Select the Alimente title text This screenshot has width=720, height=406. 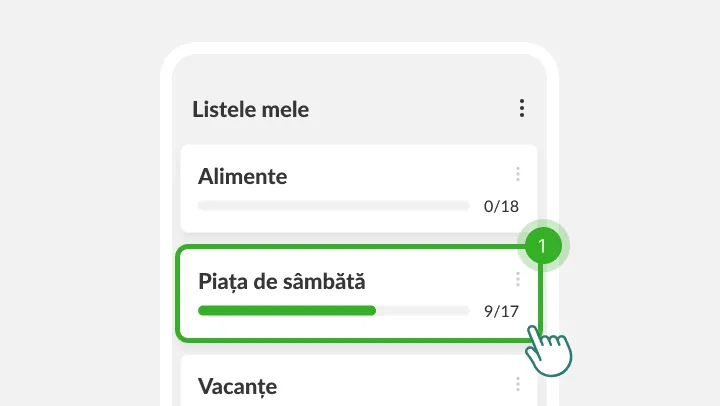(242, 176)
